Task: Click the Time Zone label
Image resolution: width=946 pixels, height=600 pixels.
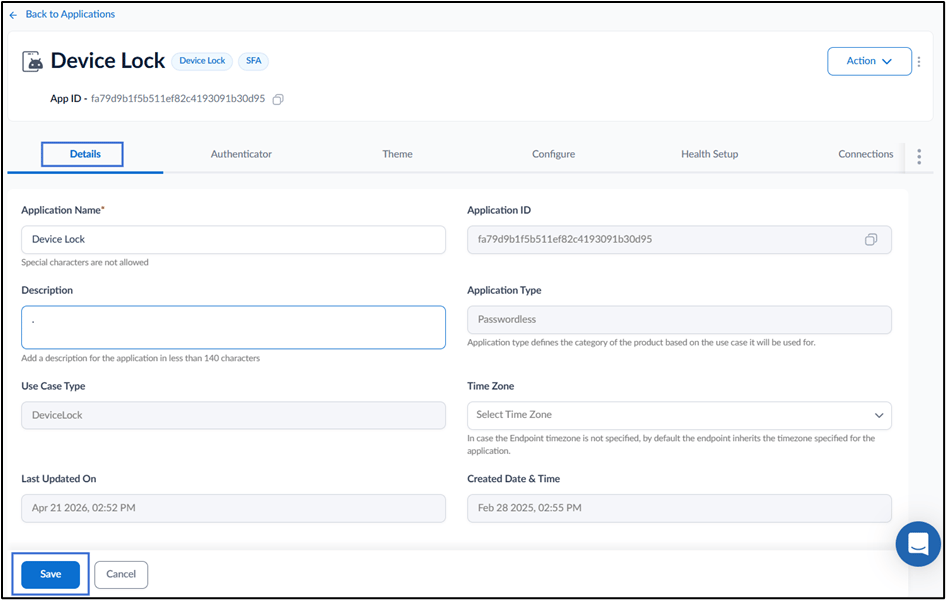Action: (x=490, y=386)
